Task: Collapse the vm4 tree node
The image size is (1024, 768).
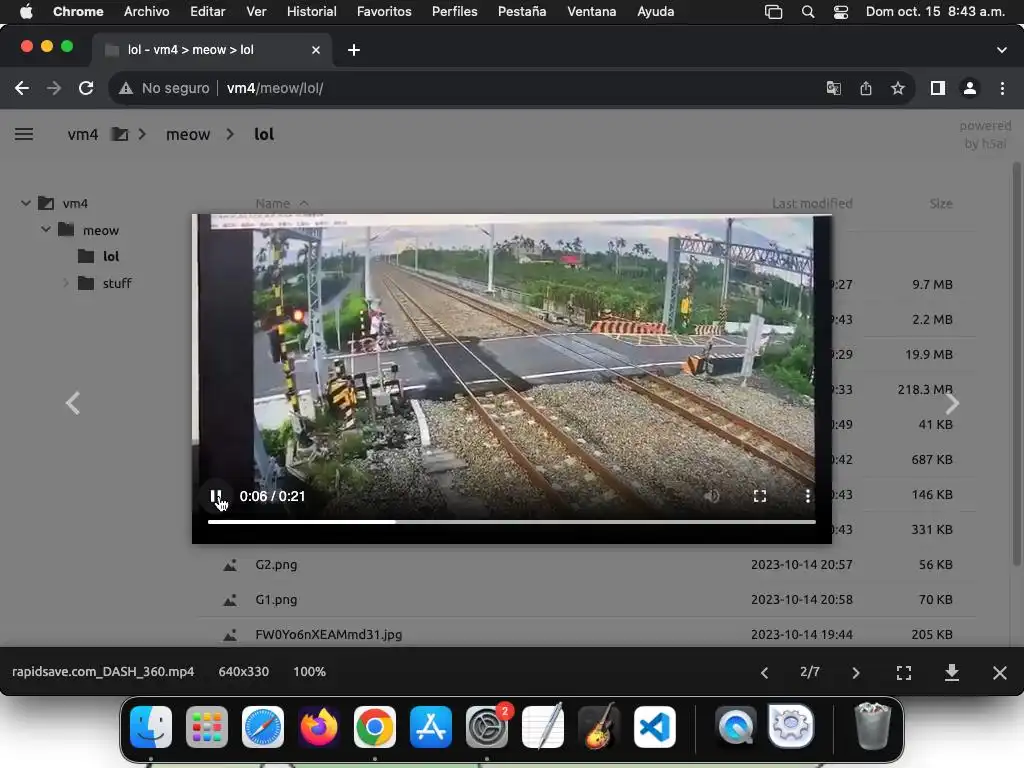Action: 25,203
